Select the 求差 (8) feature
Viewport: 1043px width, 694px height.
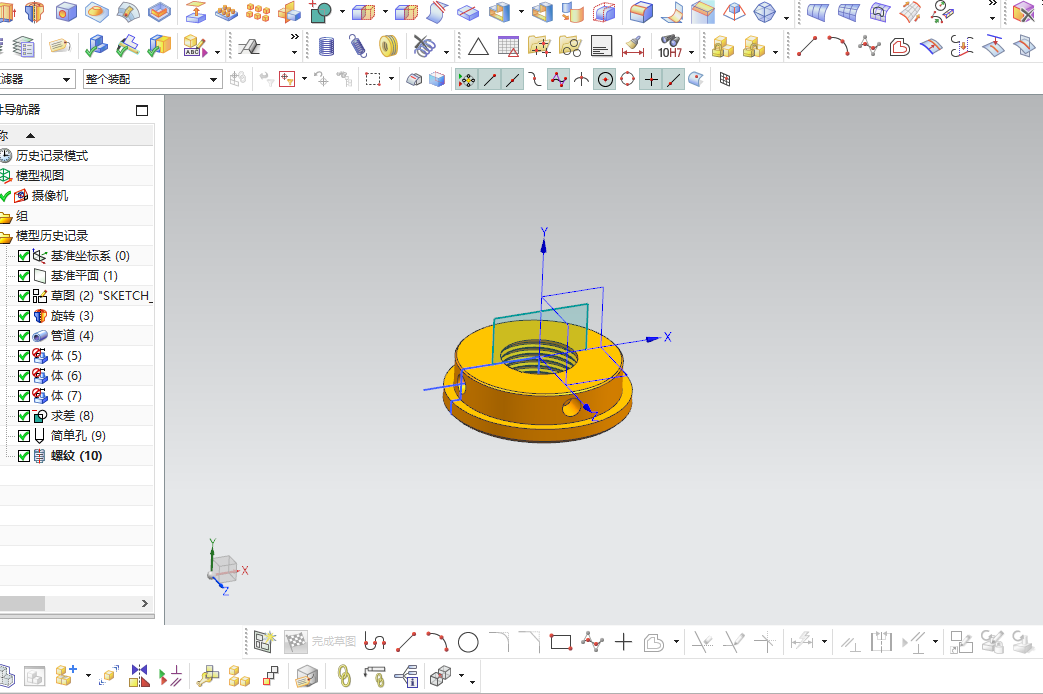tap(73, 416)
